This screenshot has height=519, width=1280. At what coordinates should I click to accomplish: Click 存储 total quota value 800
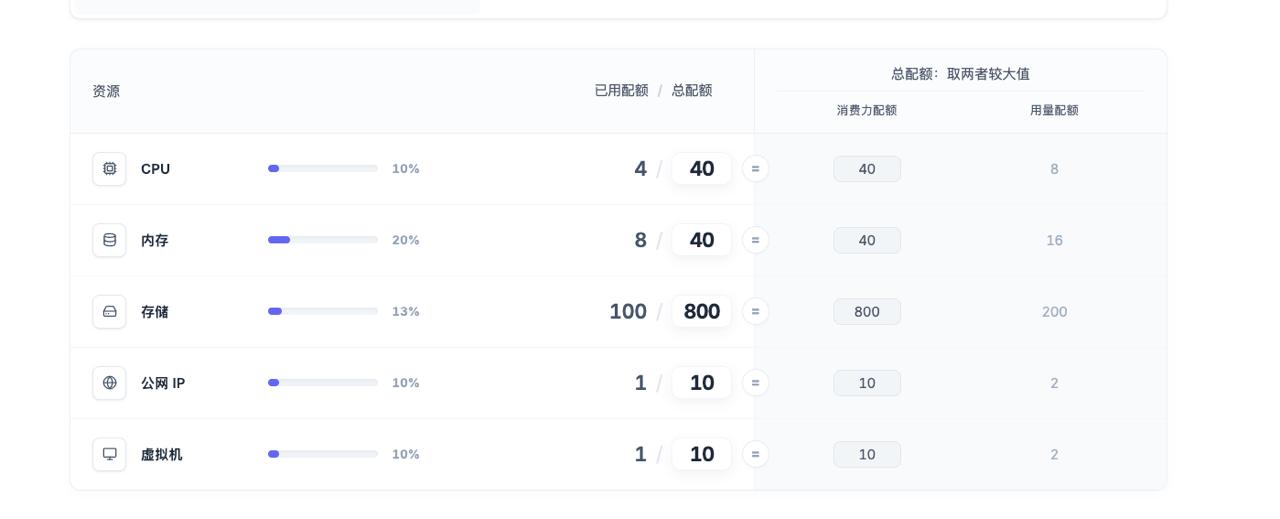pyautogui.click(x=702, y=312)
